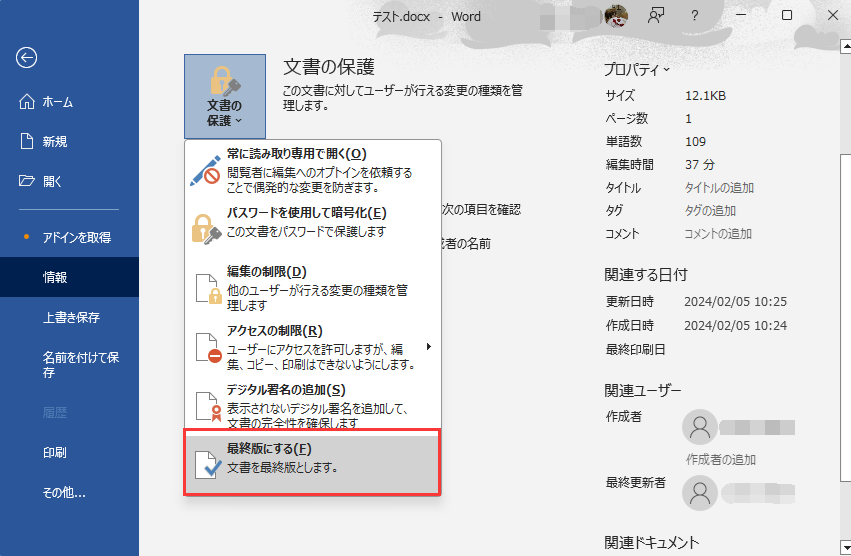The height and width of the screenshot is (556, 851).
Task: Click タイトルの追加 field
Action: click(x=719, y=188)
